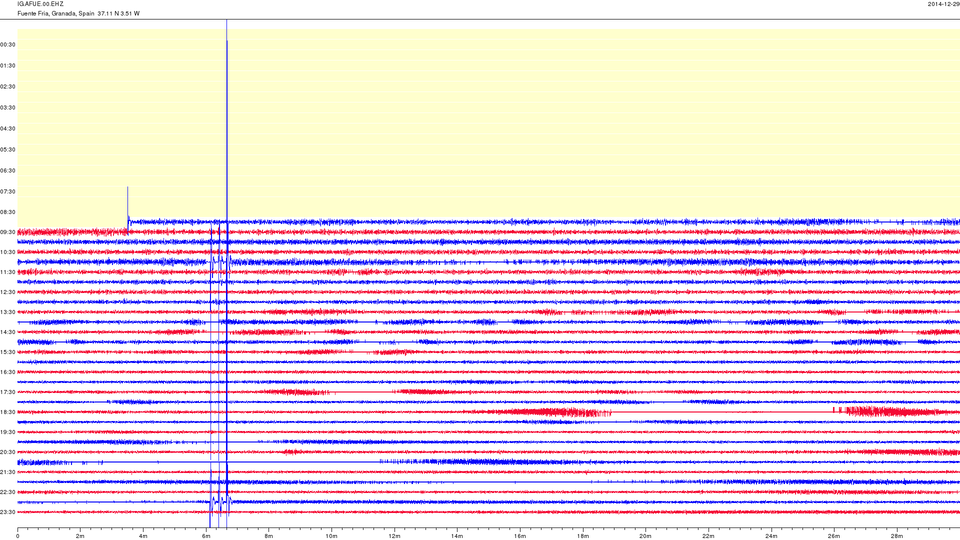Click the '21:30' row label
Viewport: 960px width, 540px height.
8,472
